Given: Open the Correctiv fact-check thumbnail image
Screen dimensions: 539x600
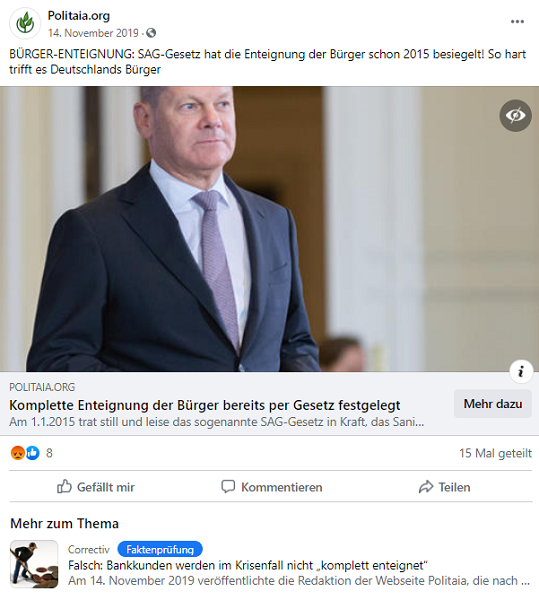Looking at the screenshot, I should (34, 564).
